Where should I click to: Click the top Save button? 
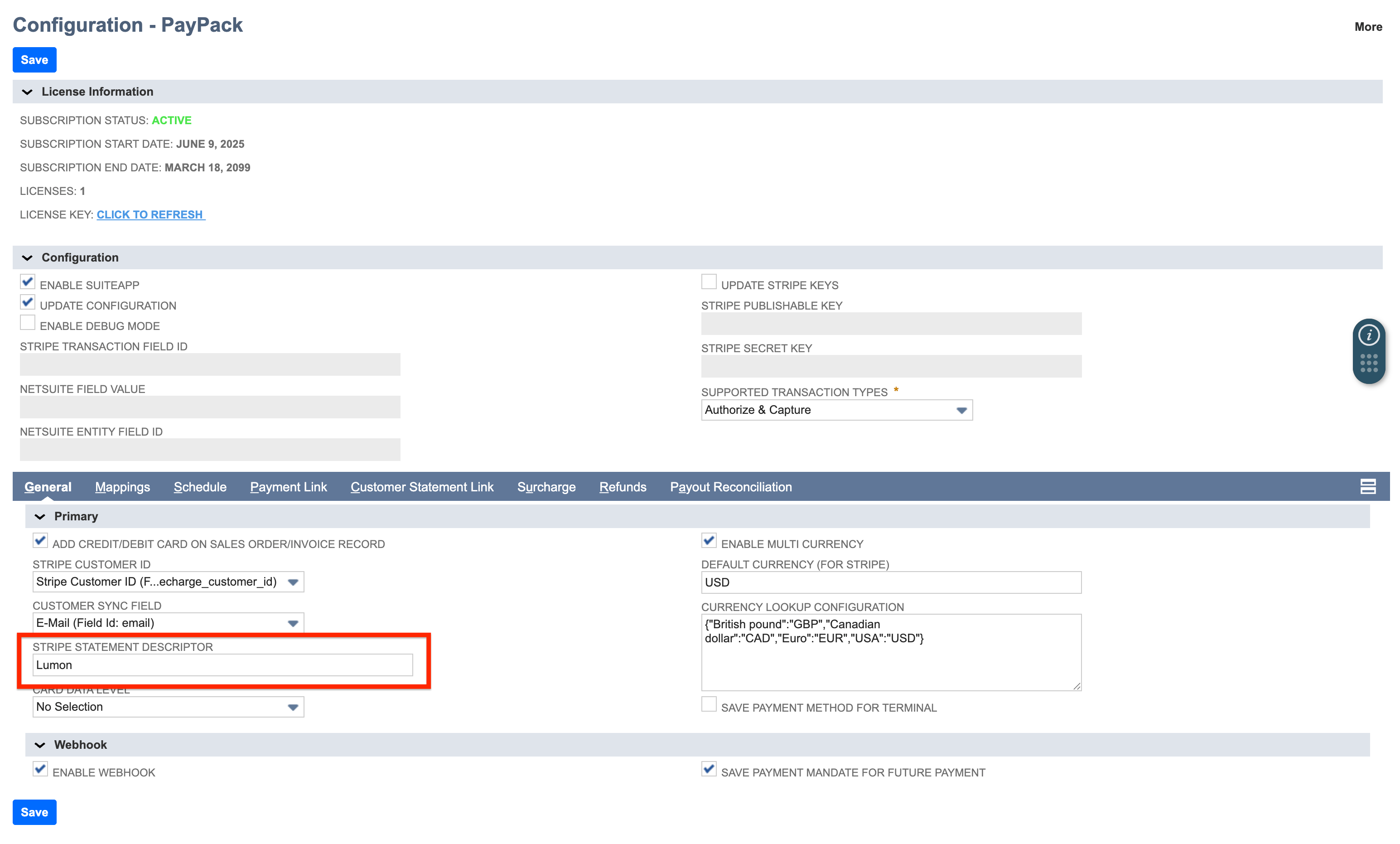coord(34,60)
